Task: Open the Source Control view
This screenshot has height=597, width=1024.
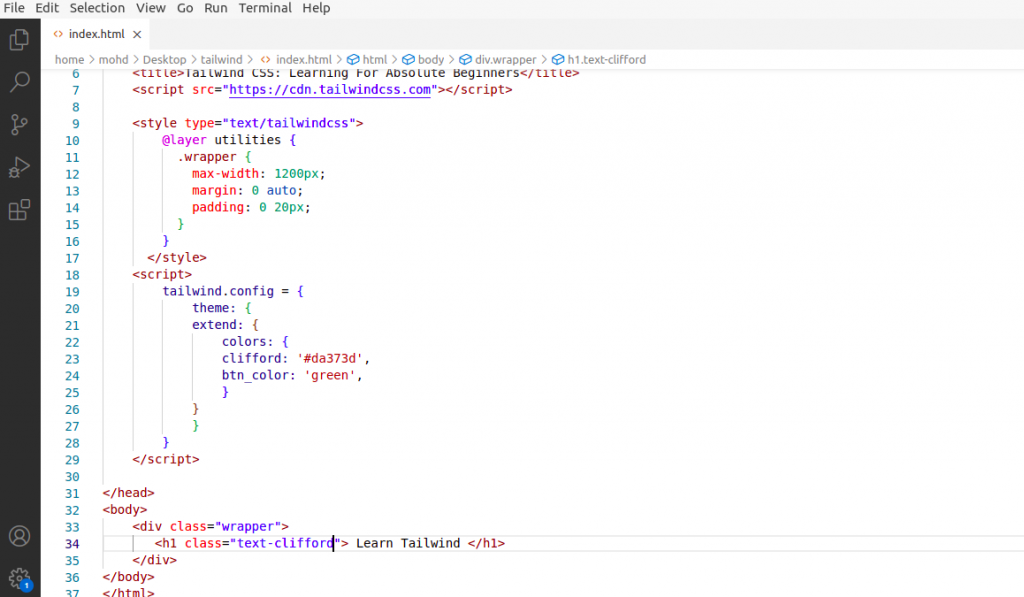Action: point(20,124)
